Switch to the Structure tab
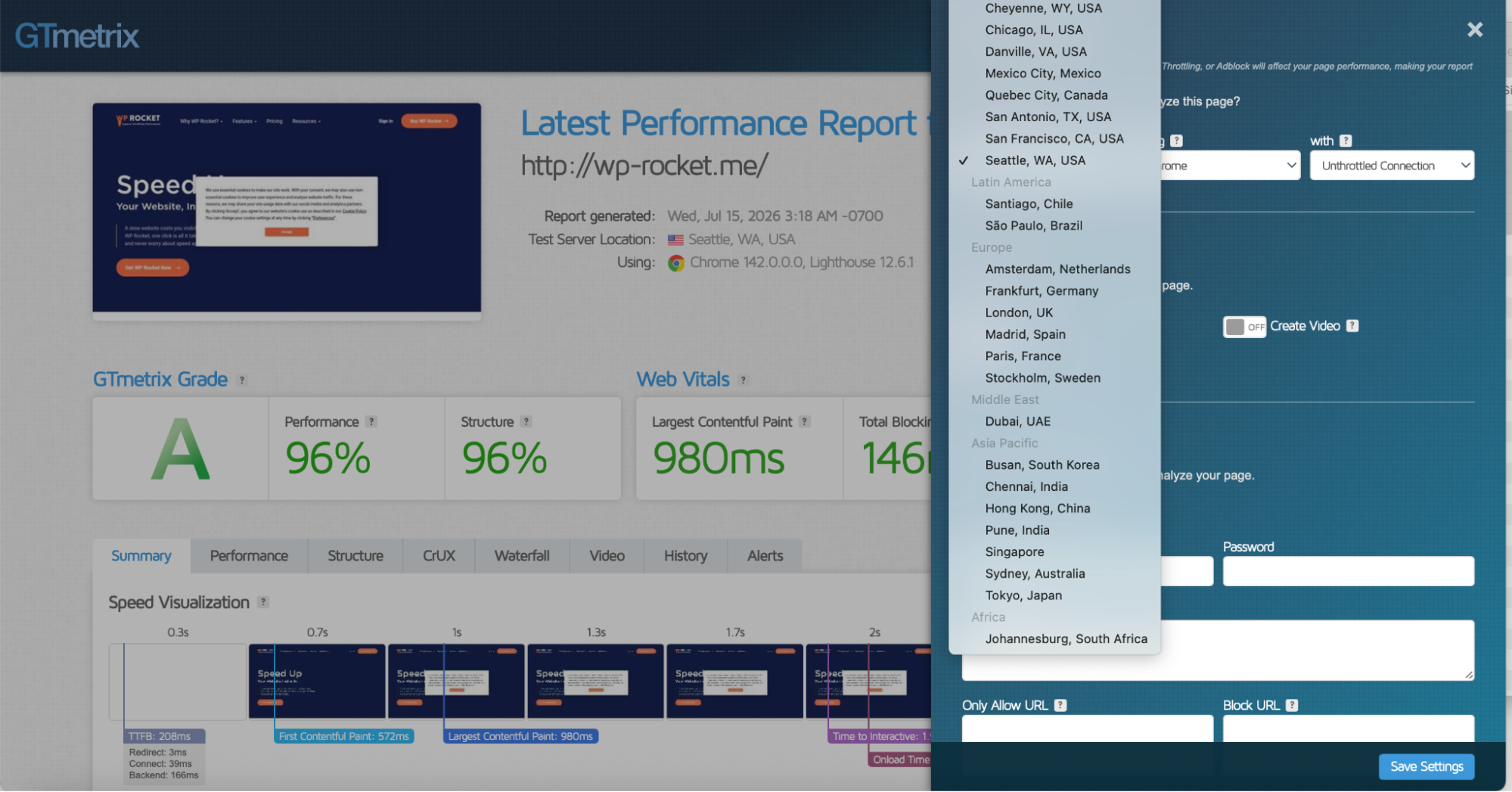 click(x=355, y=556)
